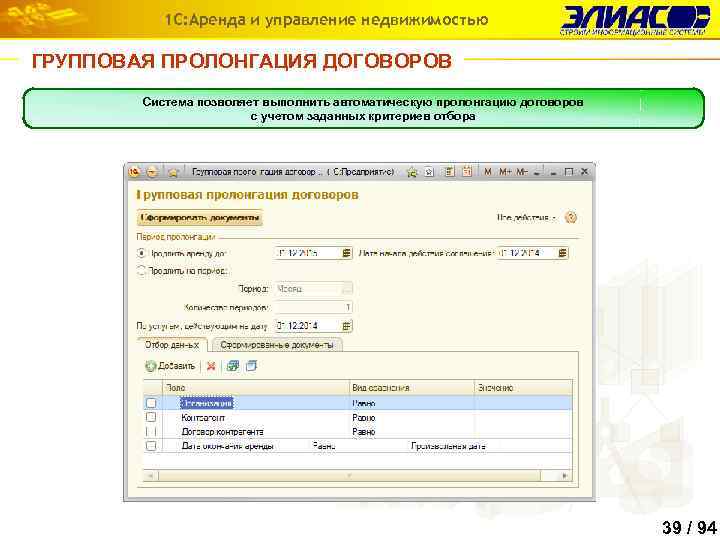
Task: Open the calendar icon in title bar
Action: coord(467,172)
